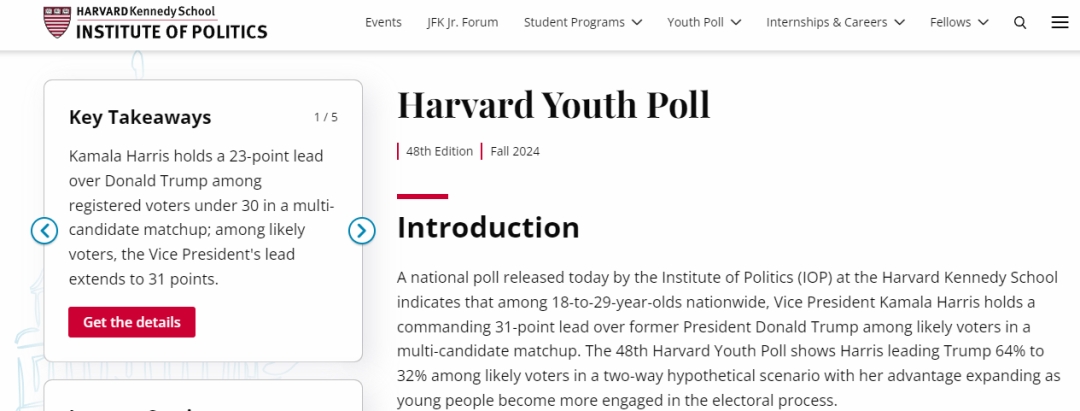Screen dimensions: 1080x411
Task: Expand the Fellows dropdown chevron
Action: point(983,23)
